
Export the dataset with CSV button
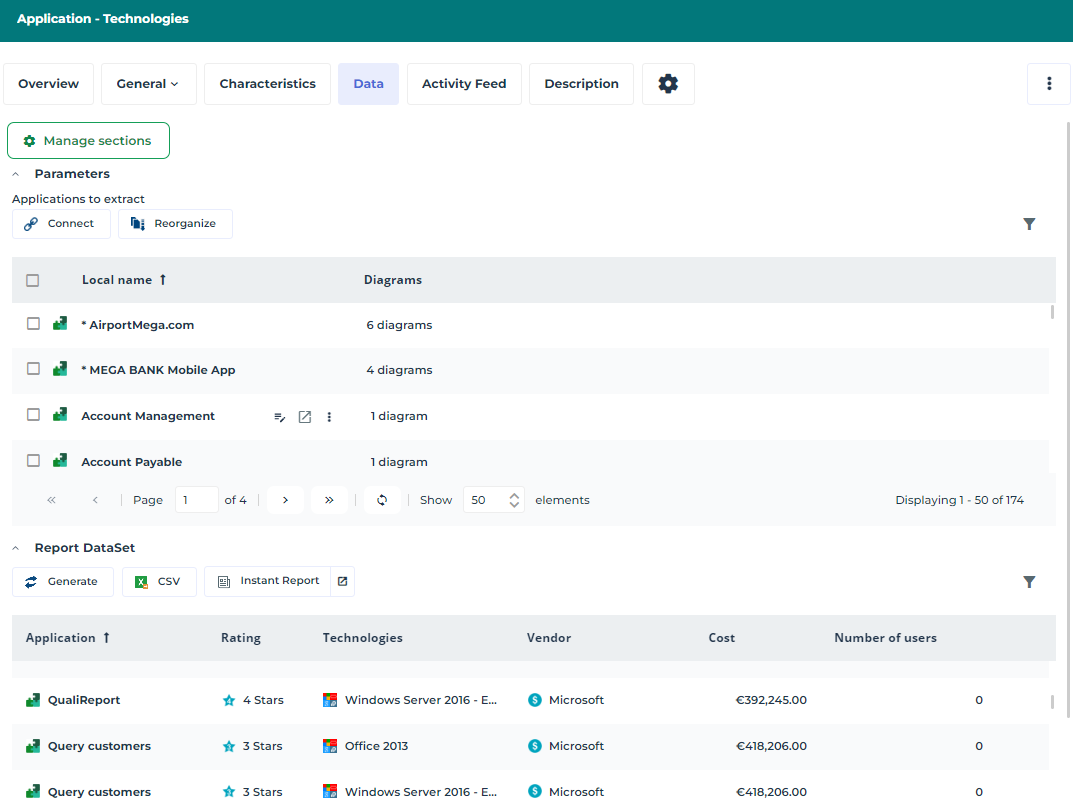click(x=159, y=582)
